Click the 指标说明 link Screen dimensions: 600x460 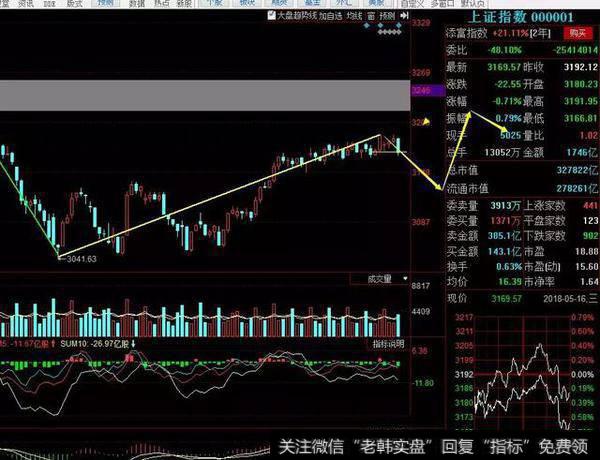(389, 344)
